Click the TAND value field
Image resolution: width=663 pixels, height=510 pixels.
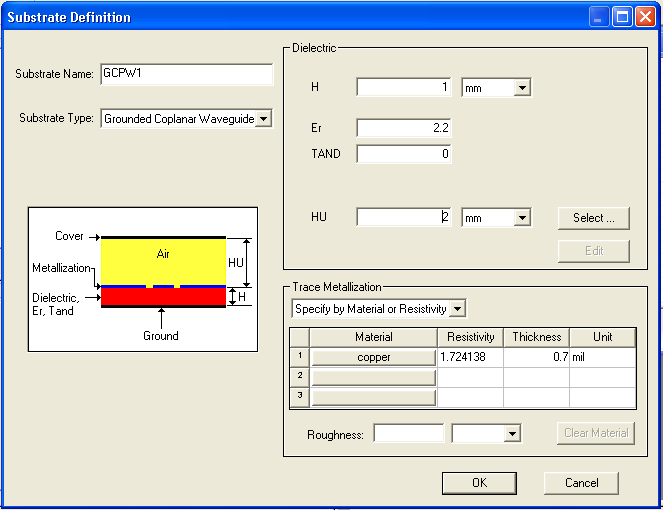[x=403, y=154]
